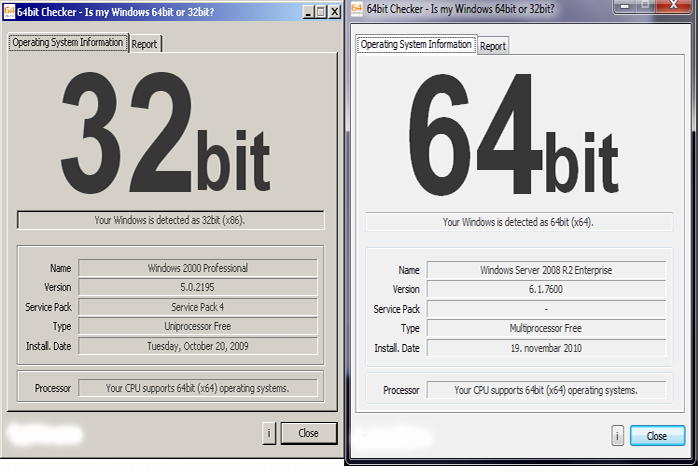The width and height of the screenshot is (700, 472).
Task: Click the 'Tuesday, October 20, 2009' install date
Action: click(x=198, y=346)
